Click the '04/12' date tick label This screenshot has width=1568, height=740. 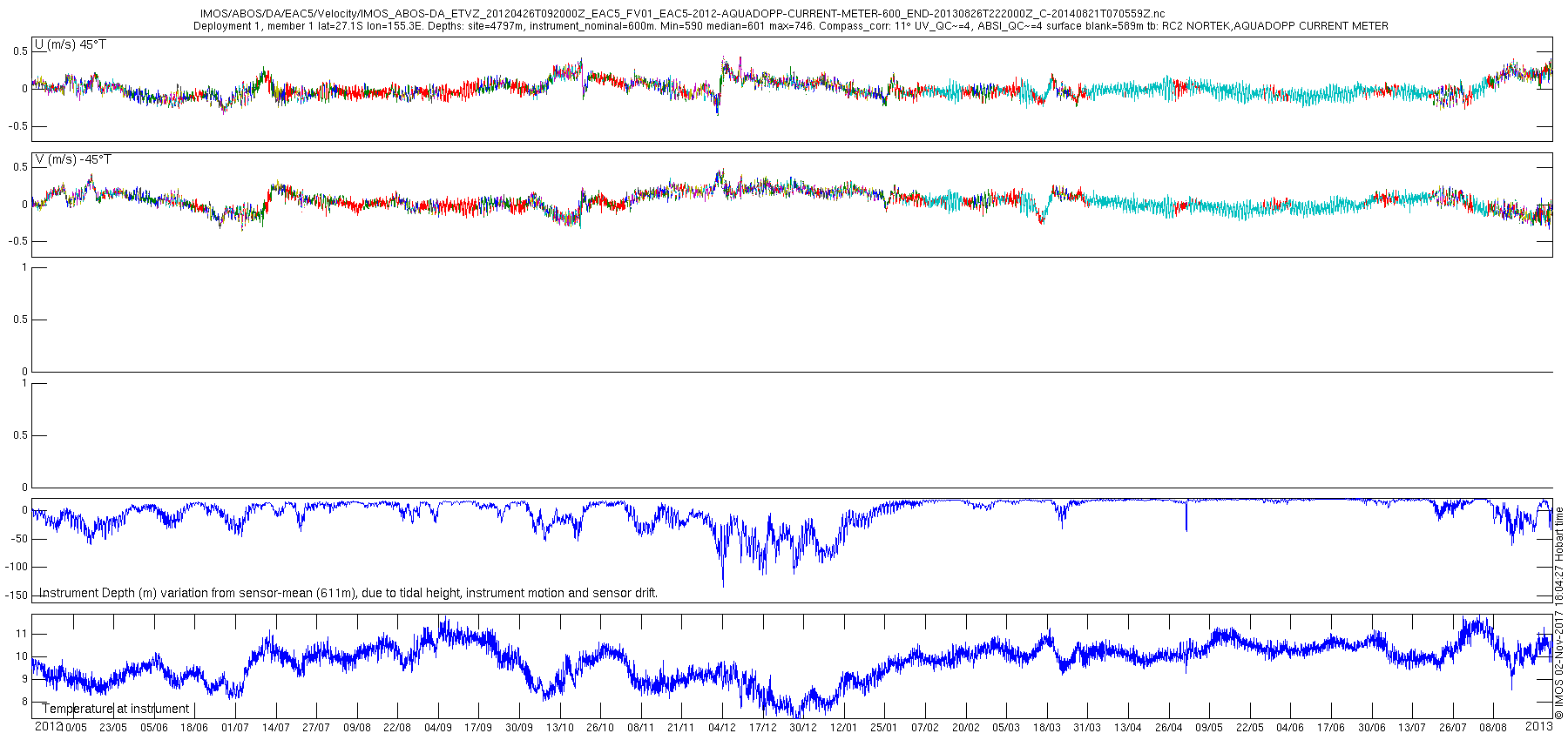click(722, 728)
